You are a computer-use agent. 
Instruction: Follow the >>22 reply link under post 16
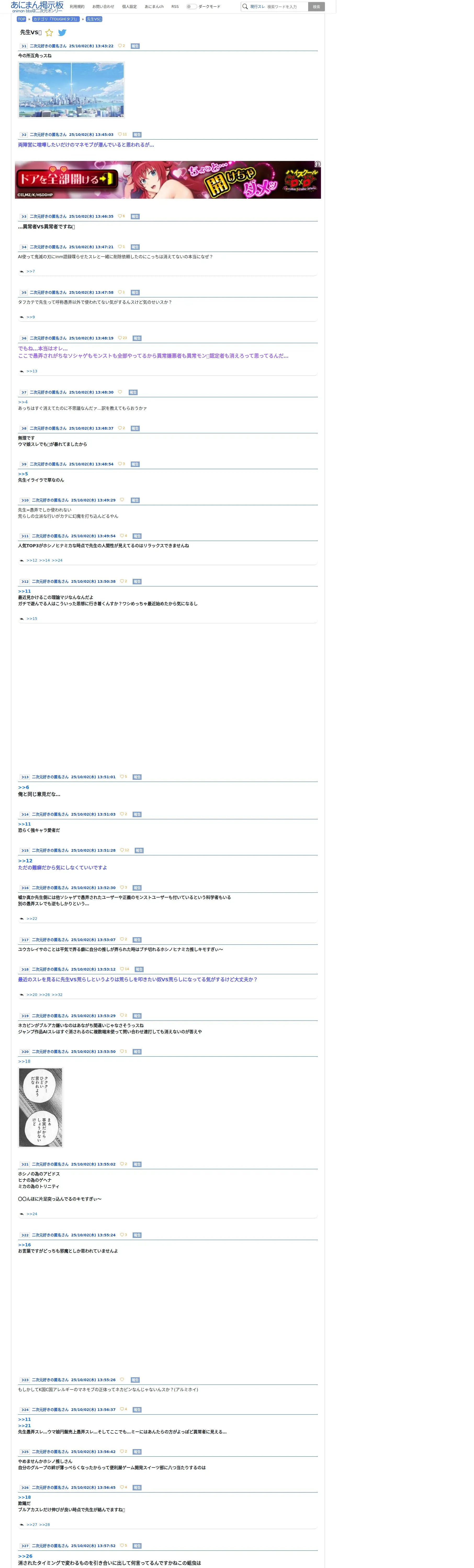[32, 919]
